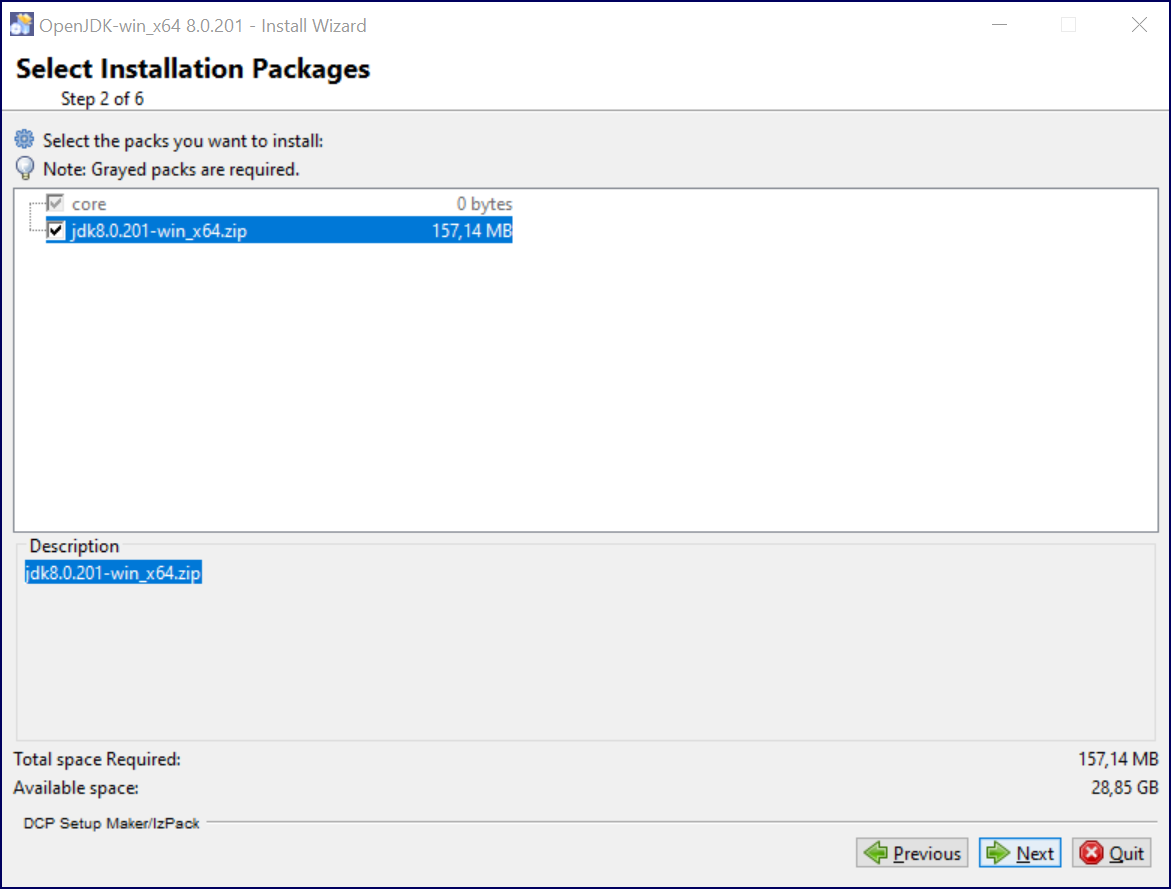Image resolution: width=1171 pixels, height=889 pixels.
Task: Select the core pack row label
Action: coord(89,204)
